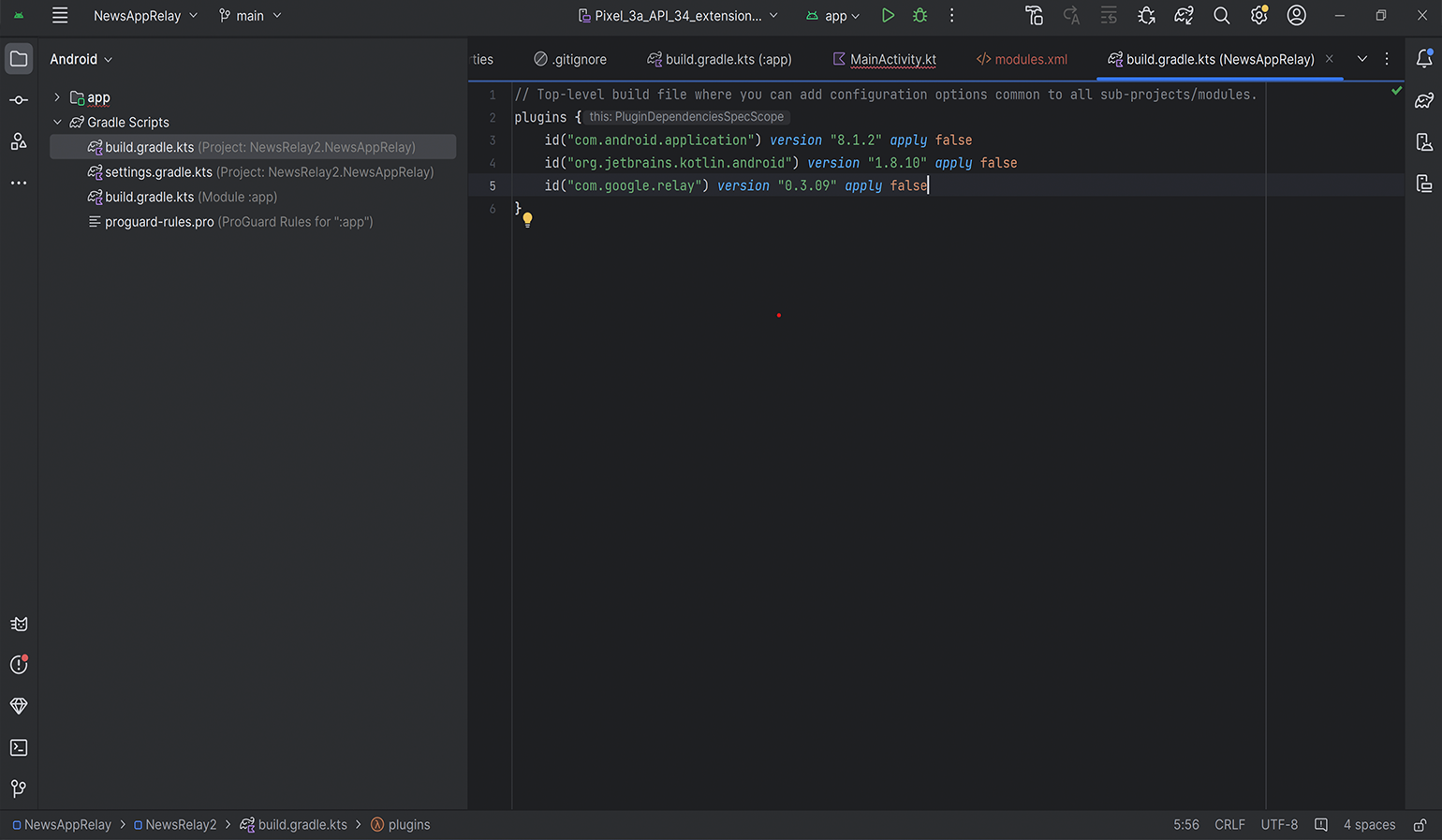Change the 4 spaces indent setting
Image resolution: width=1442 pixels, height=840 pixels.
click(x=1369, y=825)
